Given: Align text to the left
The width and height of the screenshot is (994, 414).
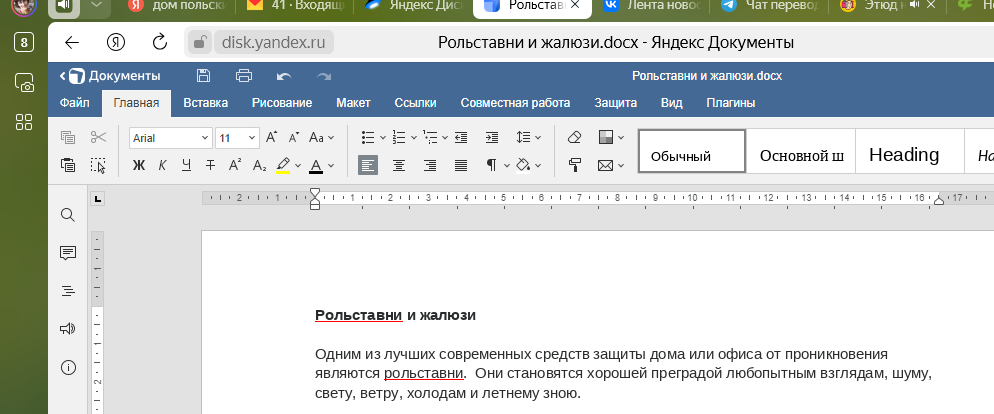Looking at the screenshot, I should (x=368, y=165).
